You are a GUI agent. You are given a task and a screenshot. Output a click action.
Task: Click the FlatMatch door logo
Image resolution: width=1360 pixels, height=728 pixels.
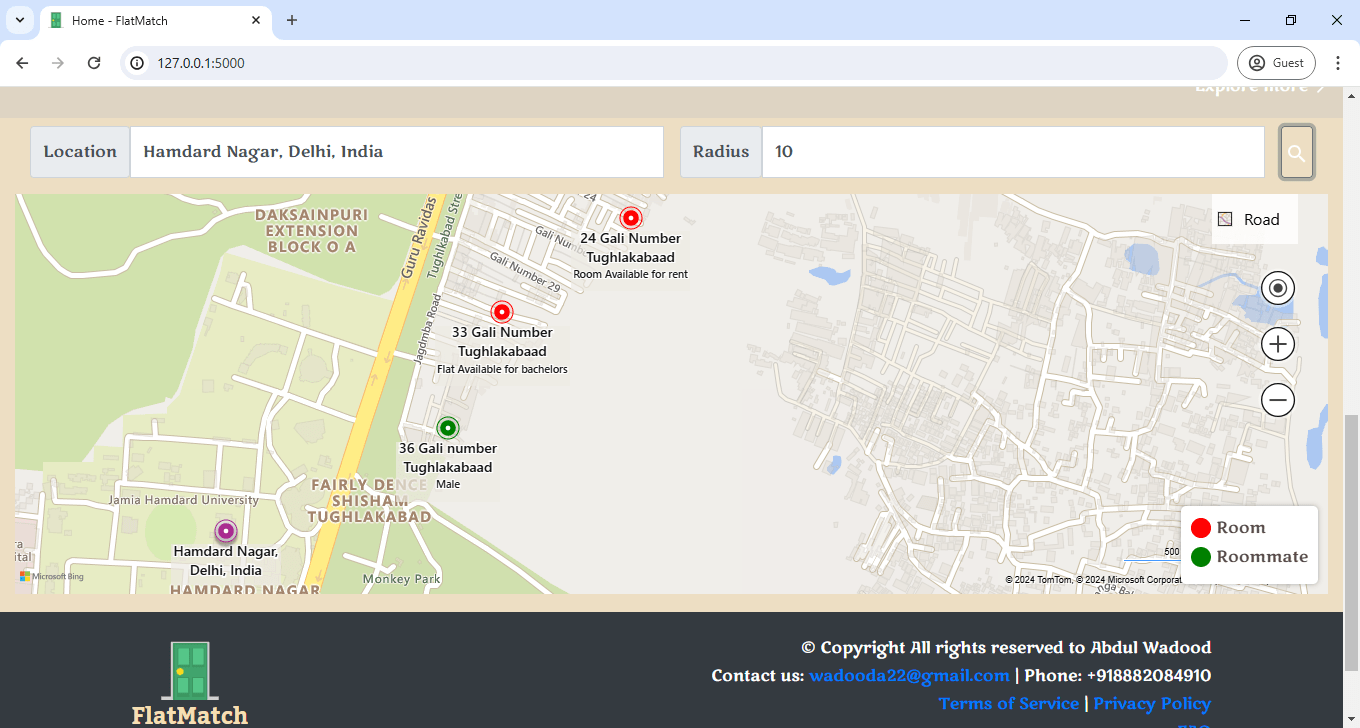(x=190, y=670)
